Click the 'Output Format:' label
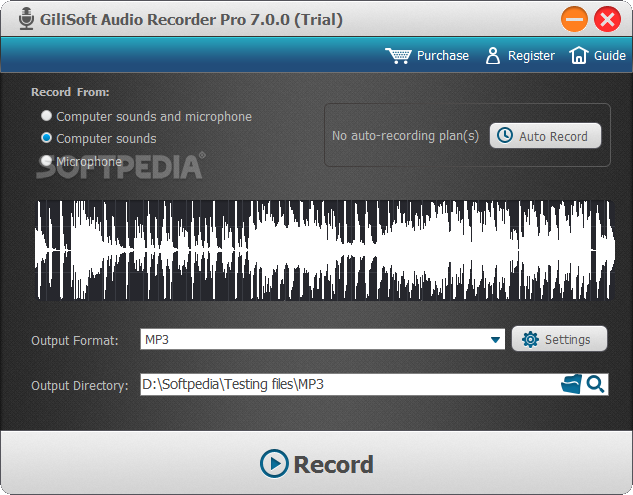The width and height of the screenshot is (633, 495). (75, 340)
